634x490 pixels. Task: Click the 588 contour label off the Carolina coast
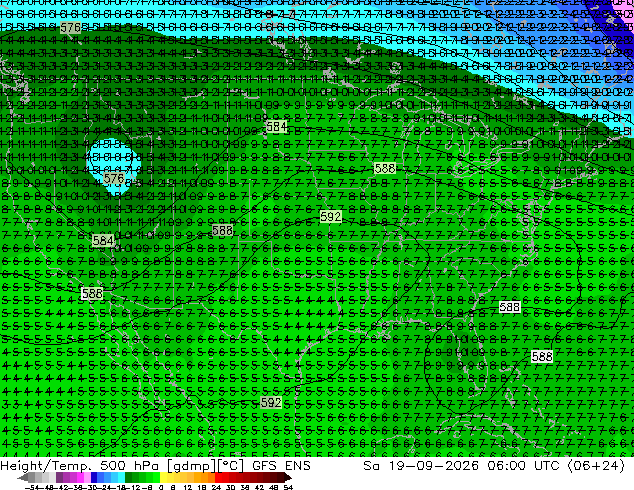tap(509, 307)
